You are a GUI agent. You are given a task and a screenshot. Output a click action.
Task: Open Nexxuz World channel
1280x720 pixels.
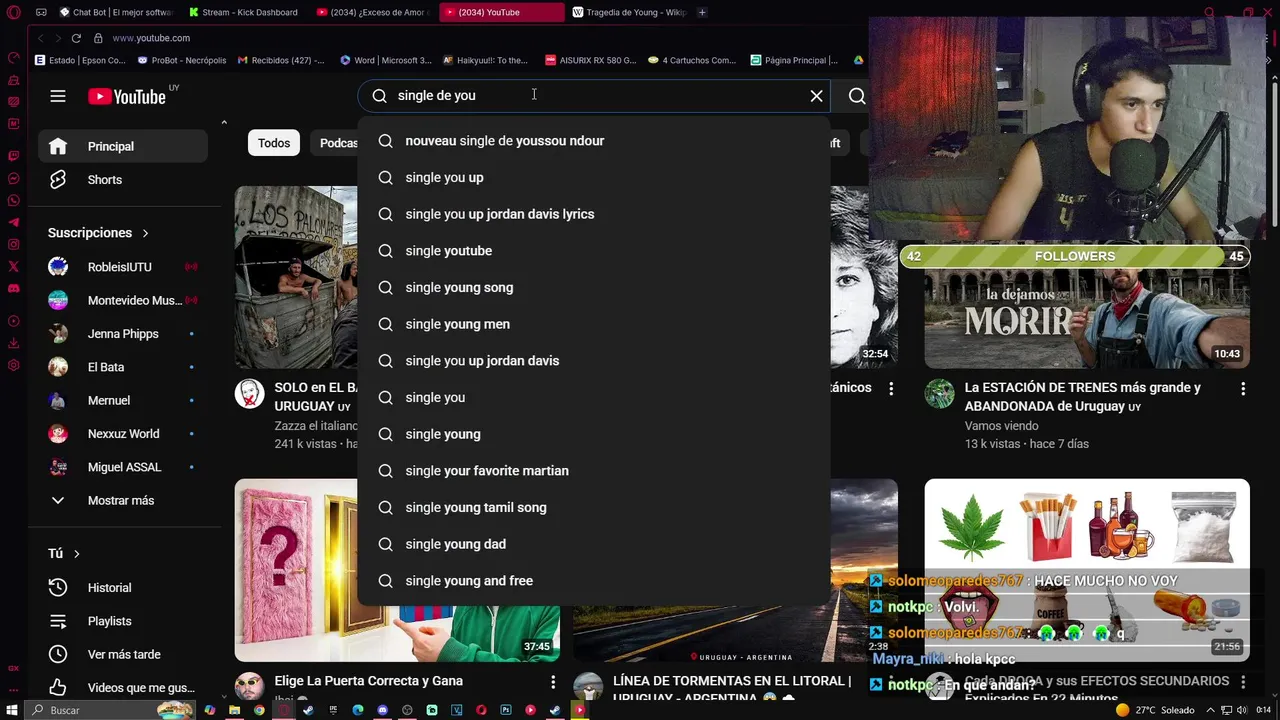pyautogui.click(x=123, y=434)
